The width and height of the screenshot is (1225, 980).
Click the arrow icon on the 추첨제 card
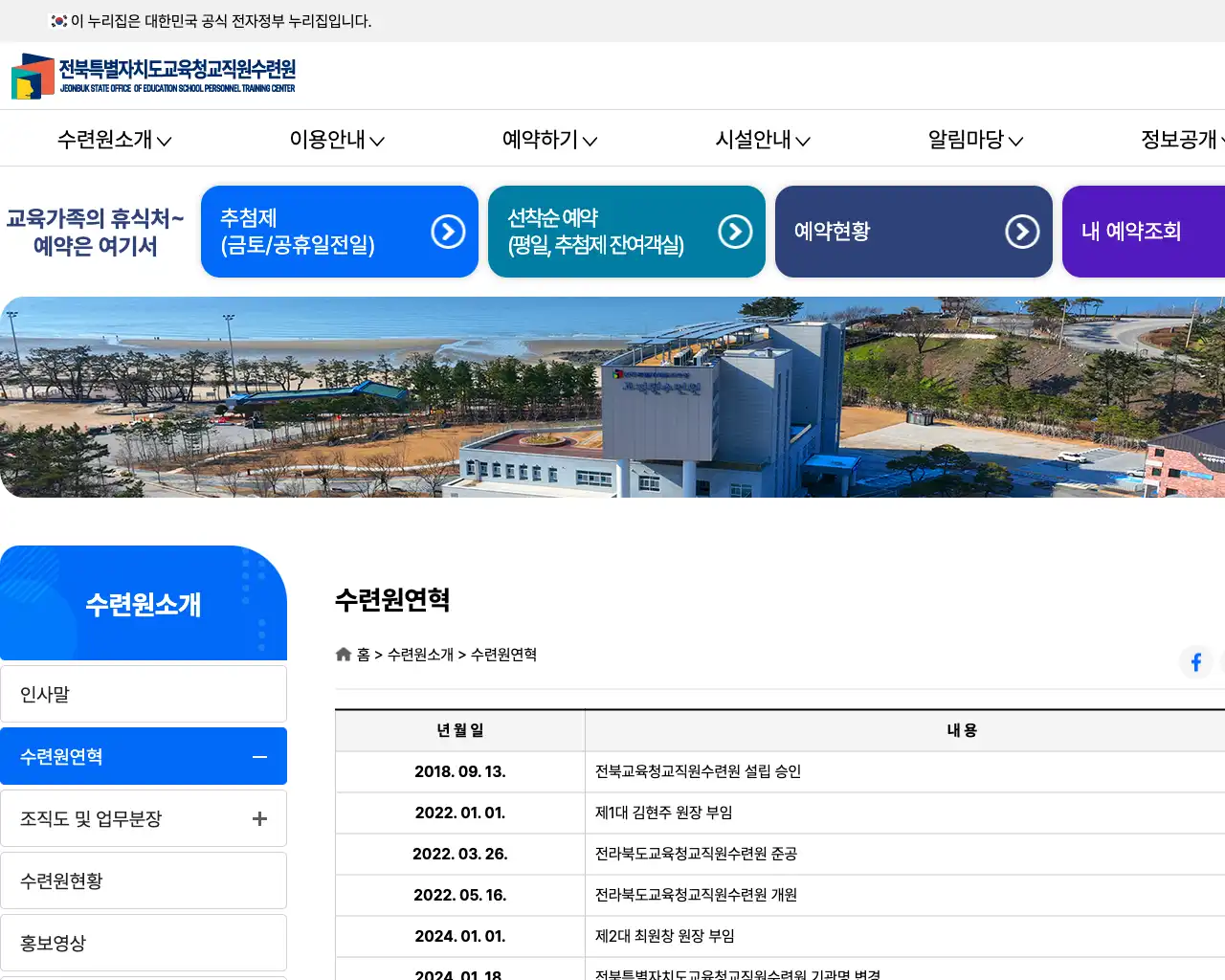click(447, 231)
